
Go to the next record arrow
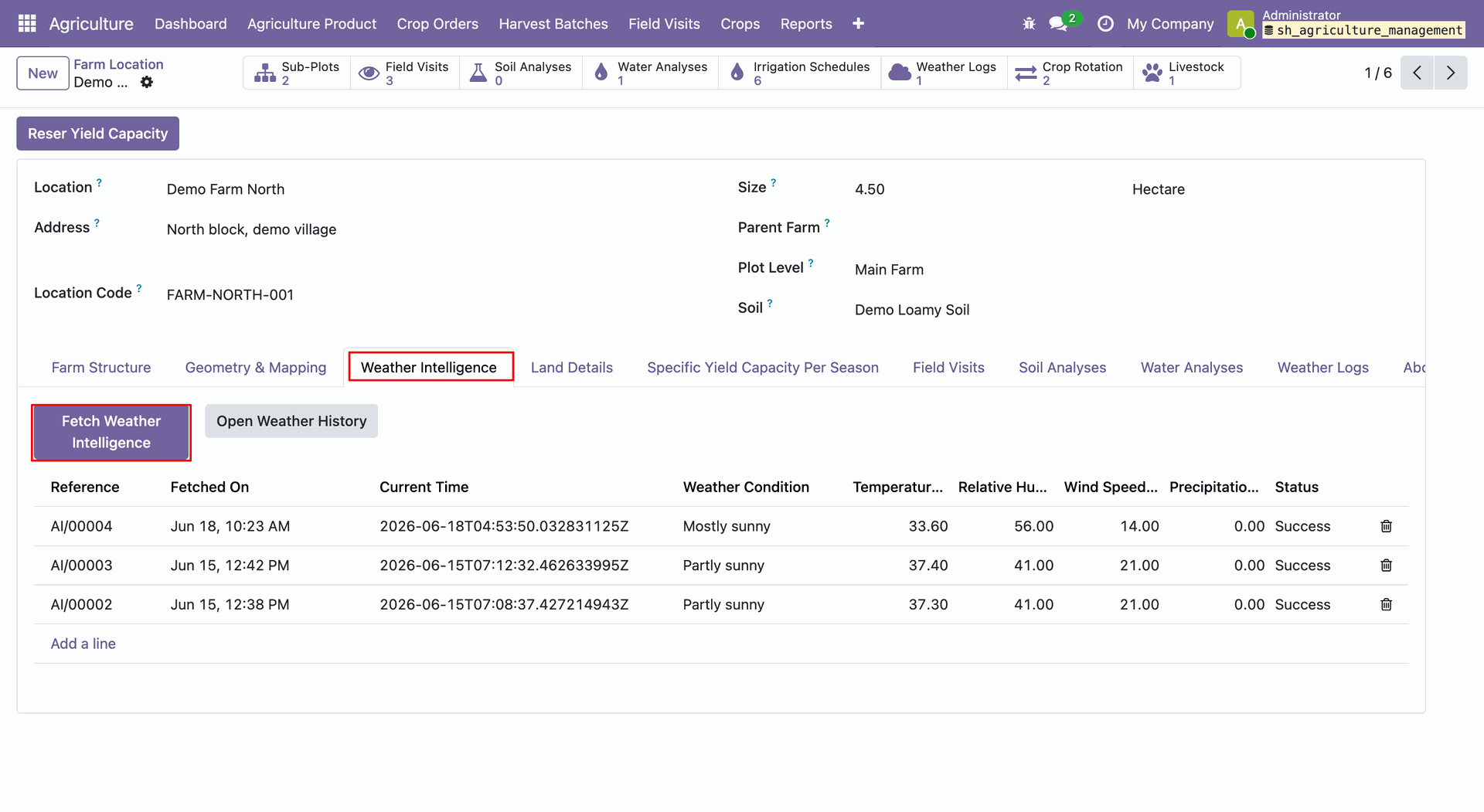[1450, 73]
